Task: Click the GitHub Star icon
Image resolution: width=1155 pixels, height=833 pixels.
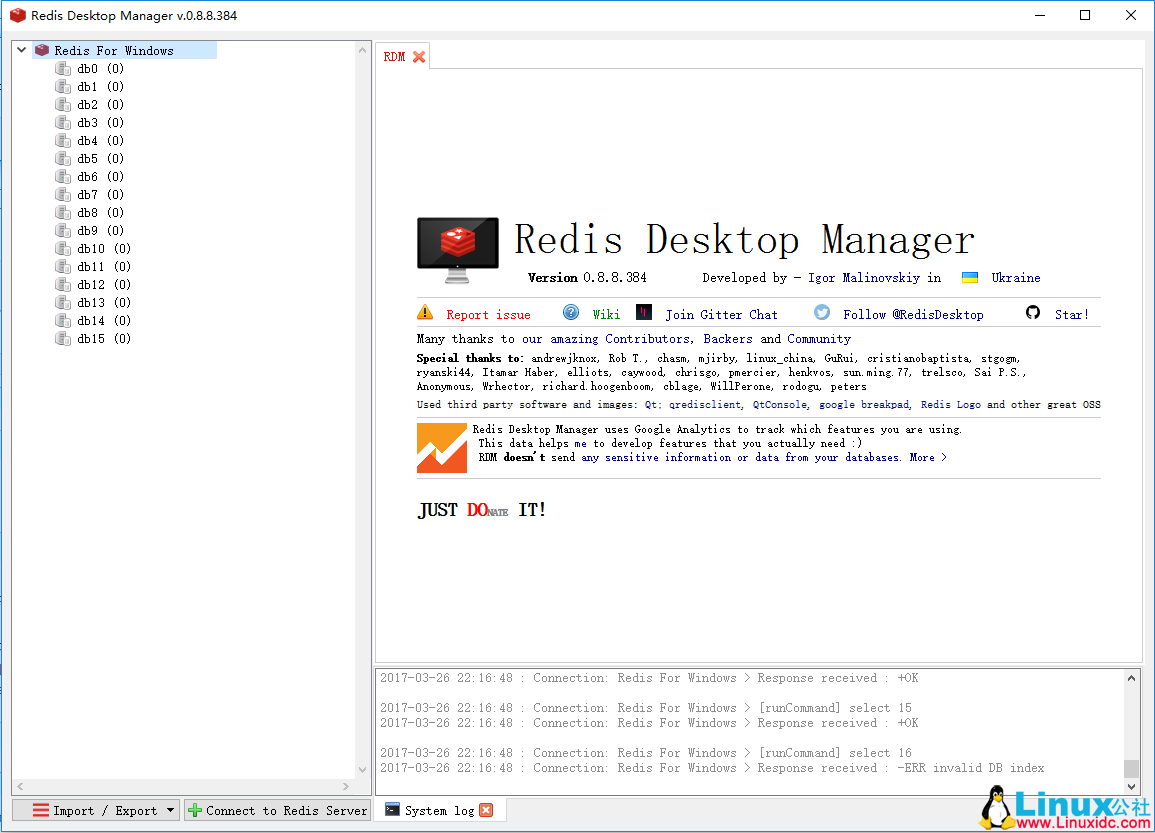Action: tap(1033, 313)
